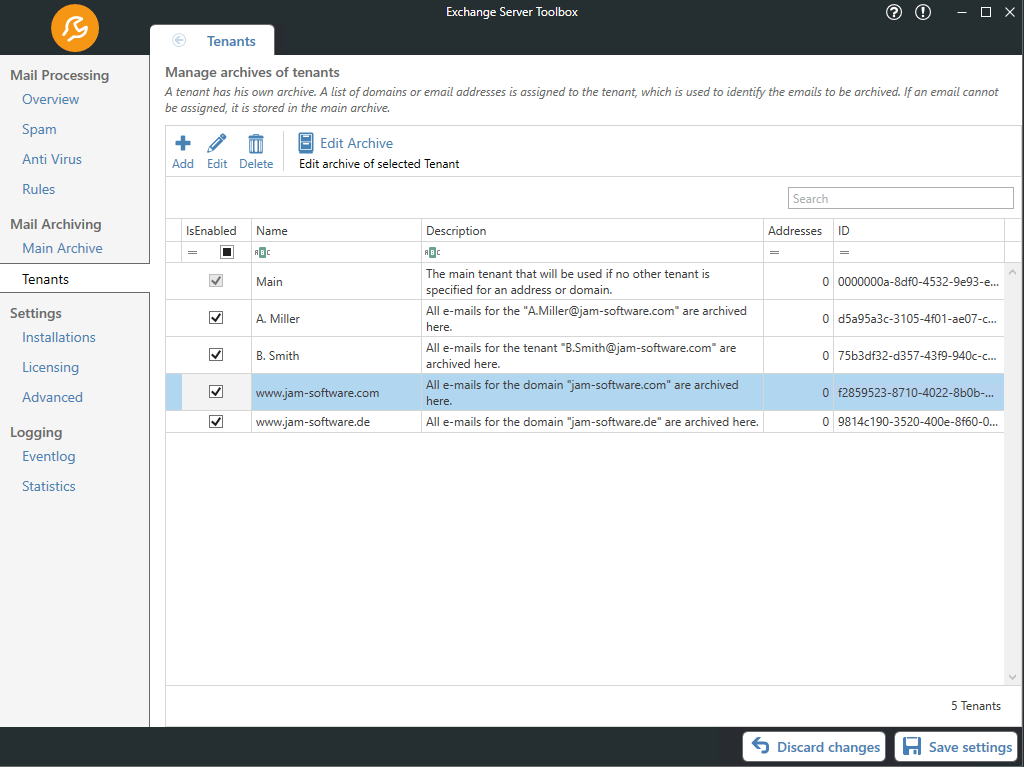Toggle IsEnabled checkbox for B. Smith
The height and width of the screenshot is (767, 1024).
coord(215,355)
